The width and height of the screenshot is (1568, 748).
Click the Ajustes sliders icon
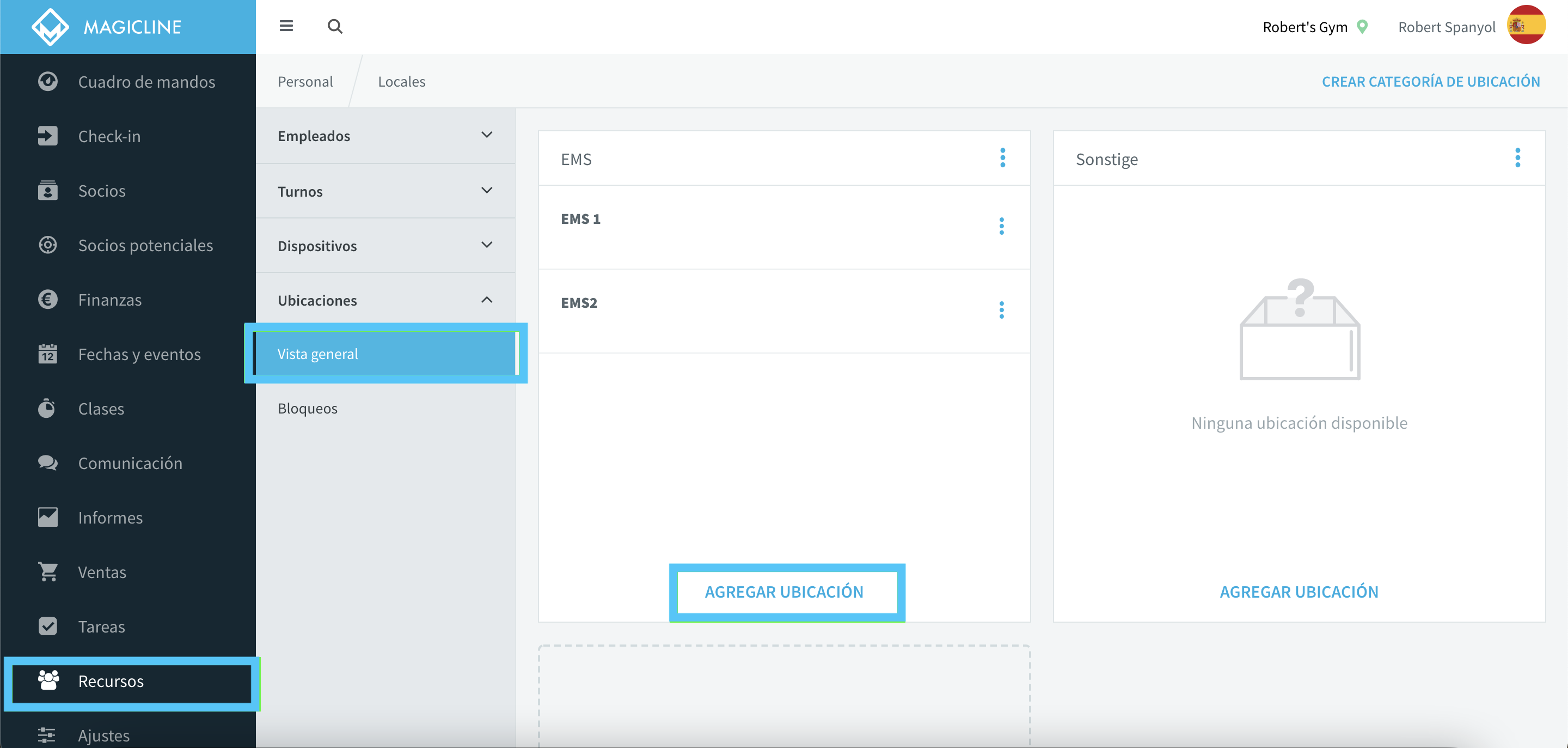click(47, 734)
